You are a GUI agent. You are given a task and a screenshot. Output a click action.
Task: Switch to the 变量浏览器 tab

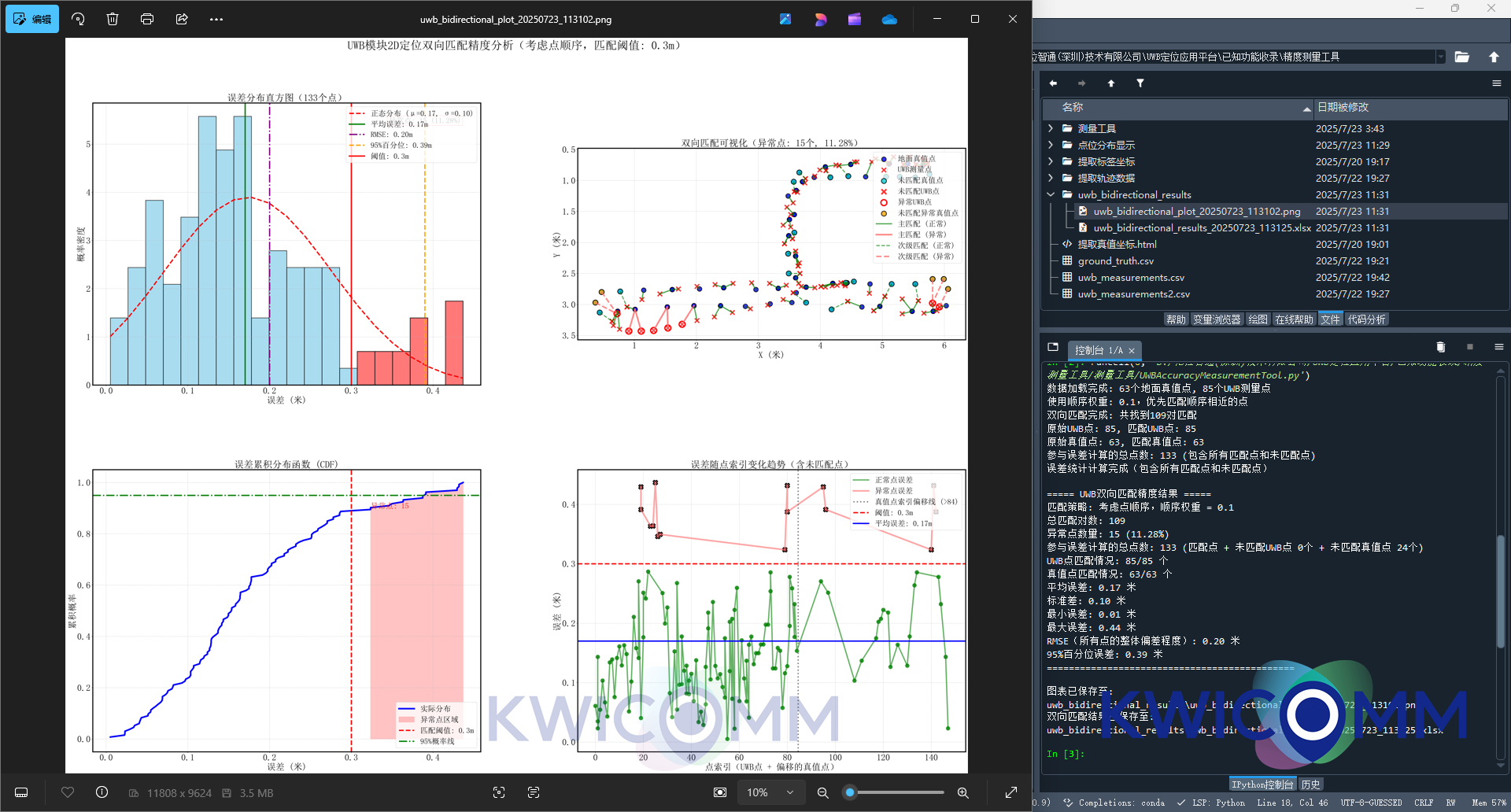click(x=1217, y=319)
